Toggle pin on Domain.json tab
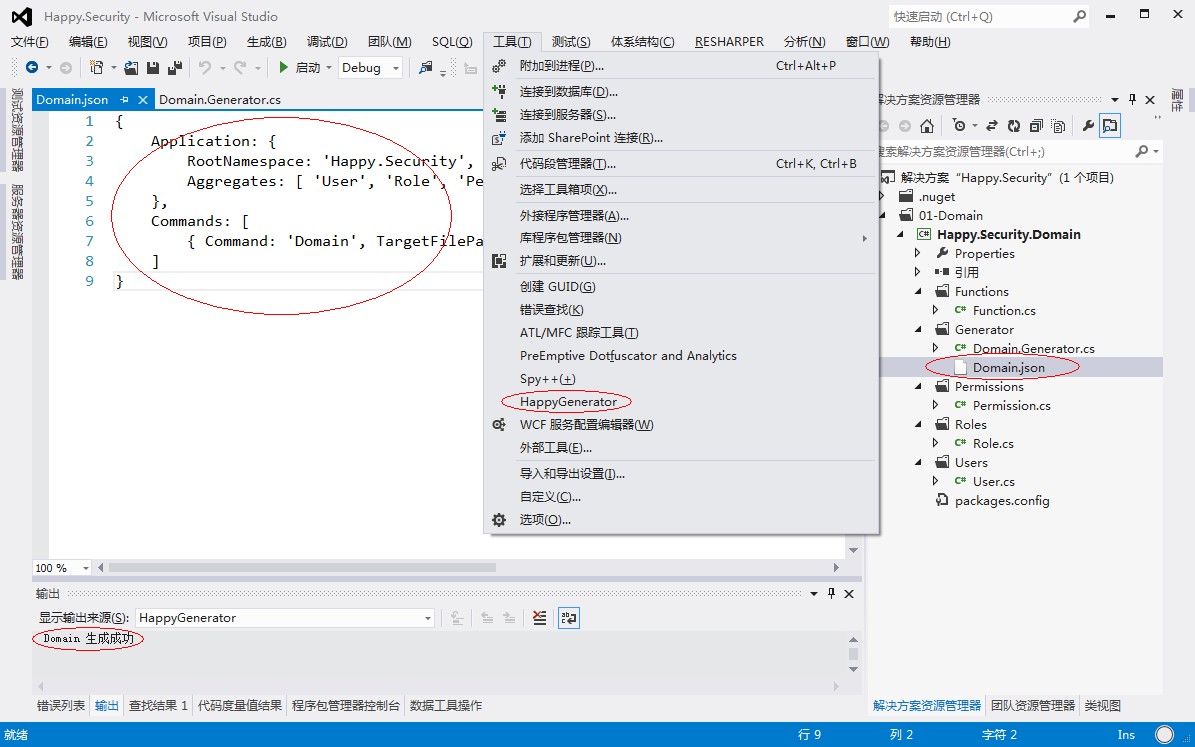 pyautogui.click(x=124, y=100)
